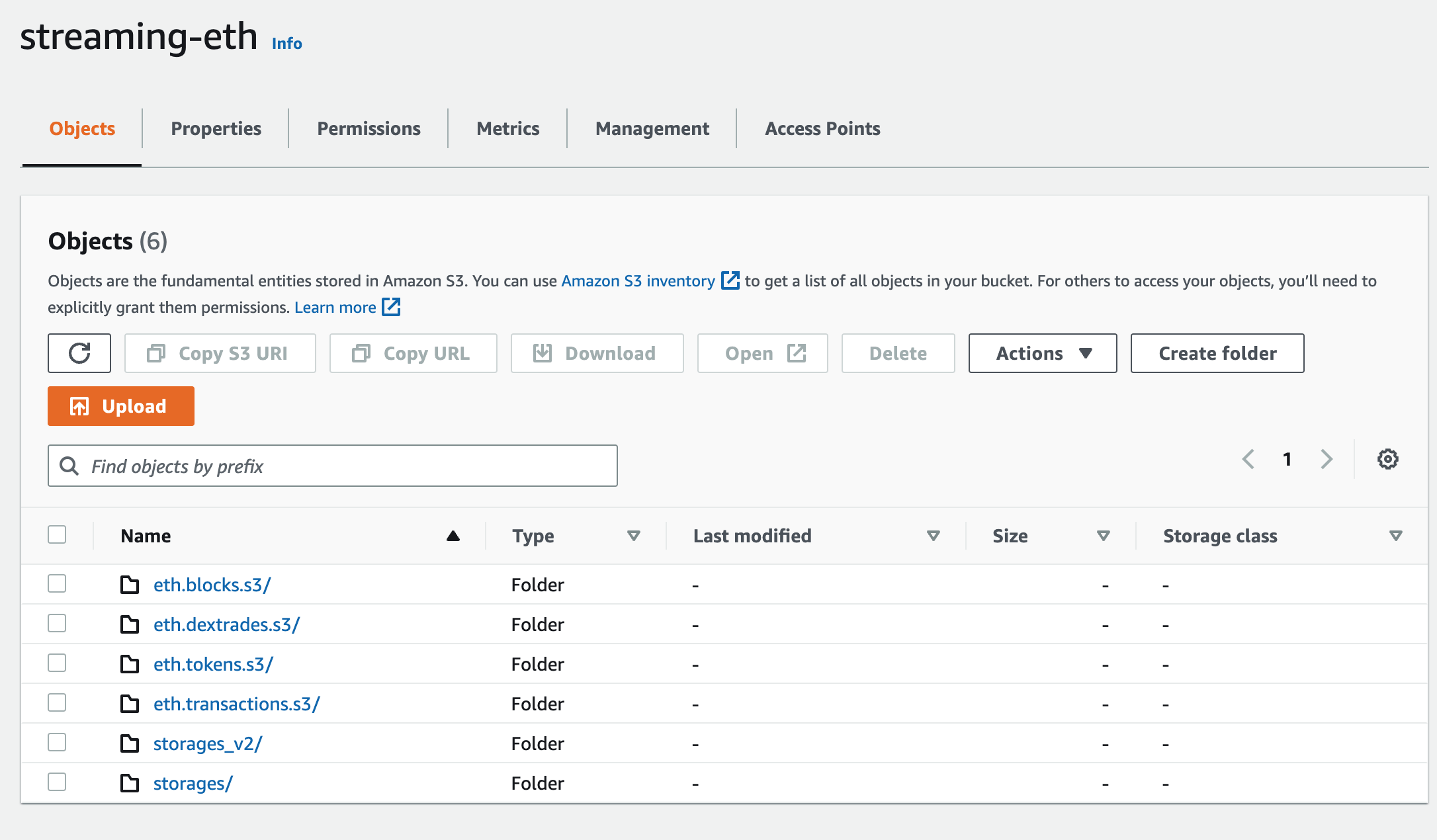Check the box for eth.dextrades.s3/

57,623
